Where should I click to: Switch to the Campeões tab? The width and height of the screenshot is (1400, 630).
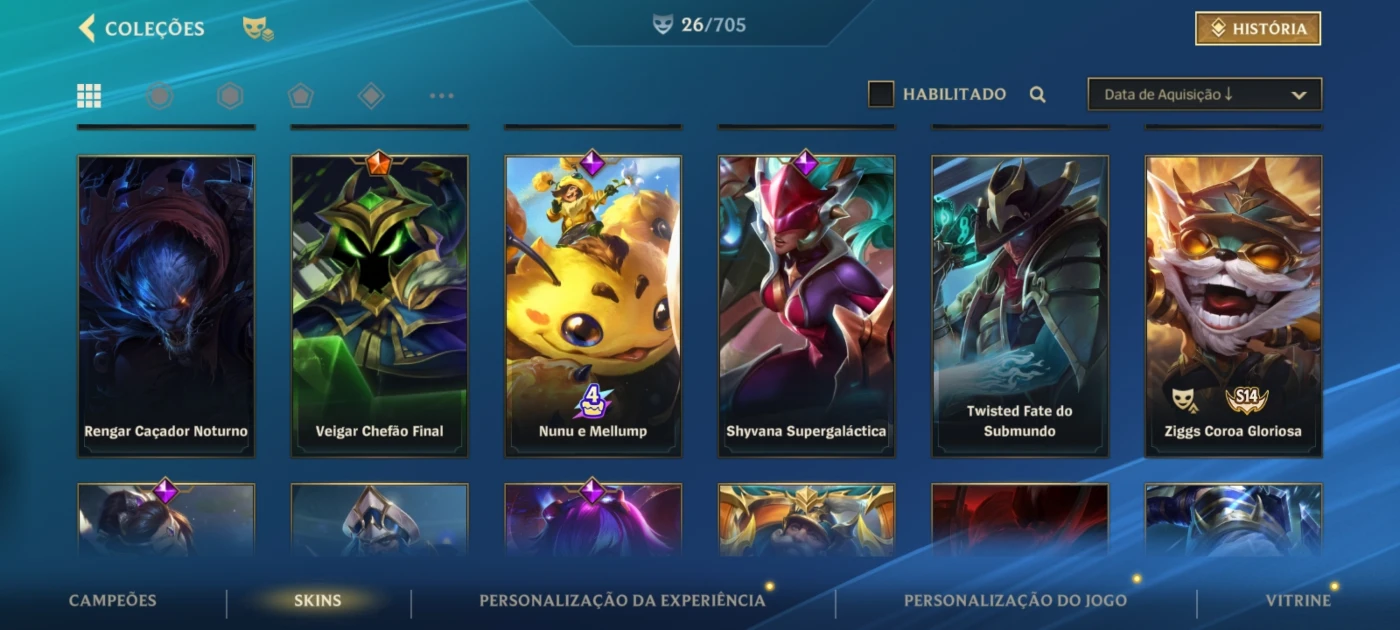tap(113, 601)
